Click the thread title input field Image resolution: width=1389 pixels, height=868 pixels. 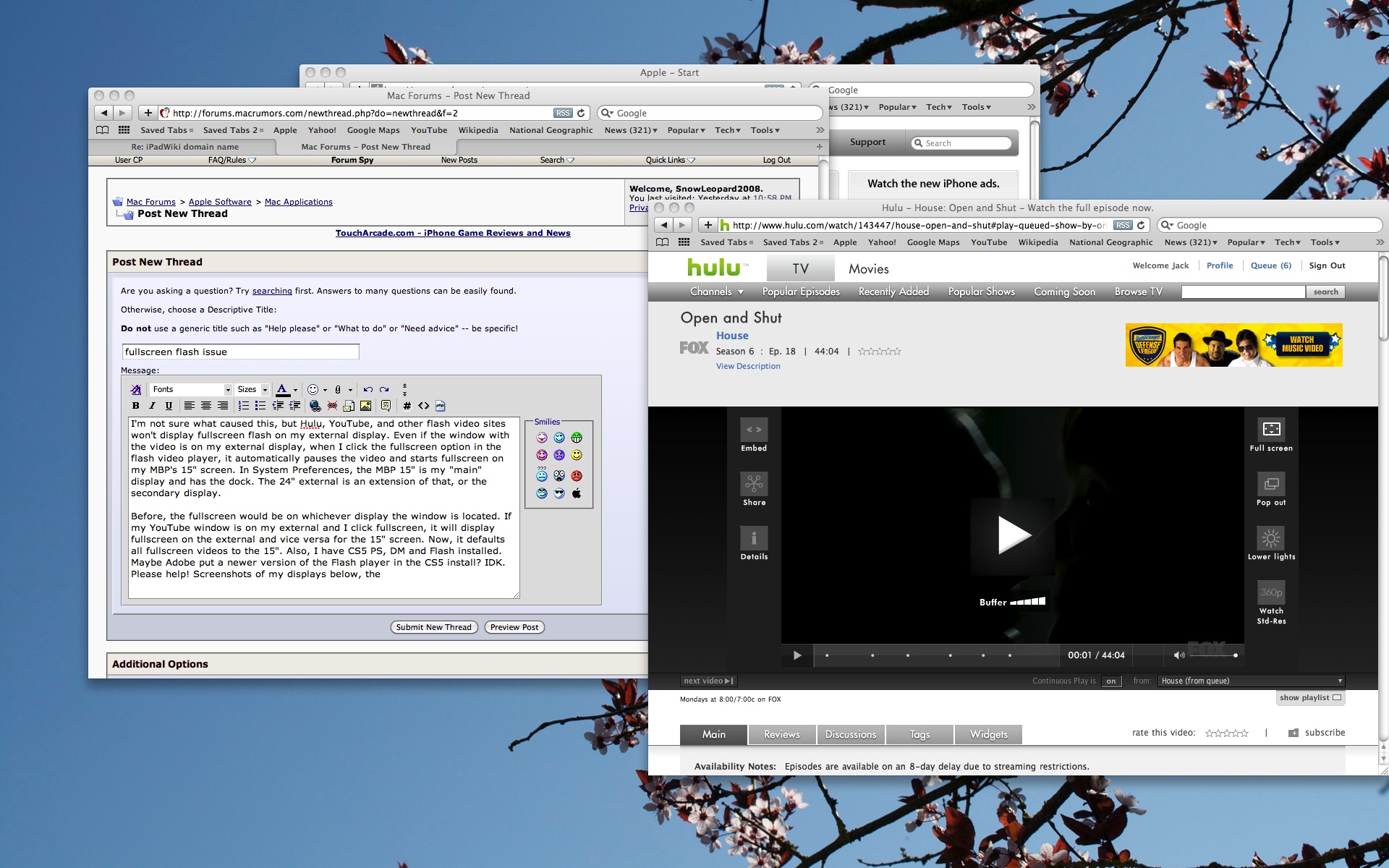[240, 352]
